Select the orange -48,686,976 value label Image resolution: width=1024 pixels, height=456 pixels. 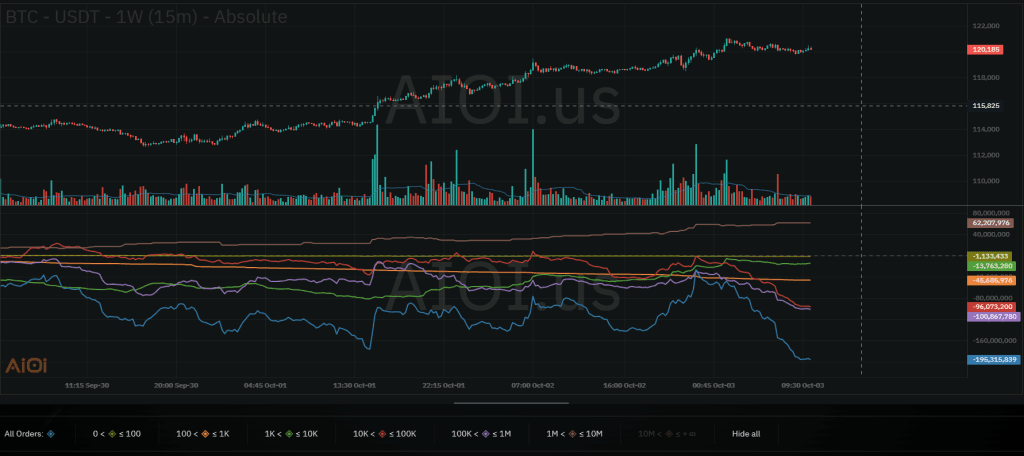pos(992,281)
